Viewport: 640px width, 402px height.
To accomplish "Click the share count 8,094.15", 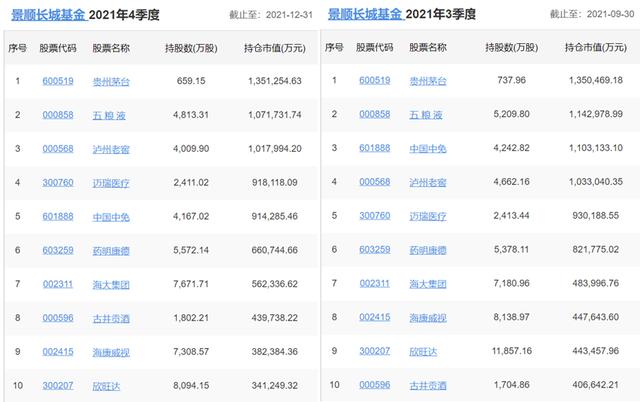I will tap(191, 386).
